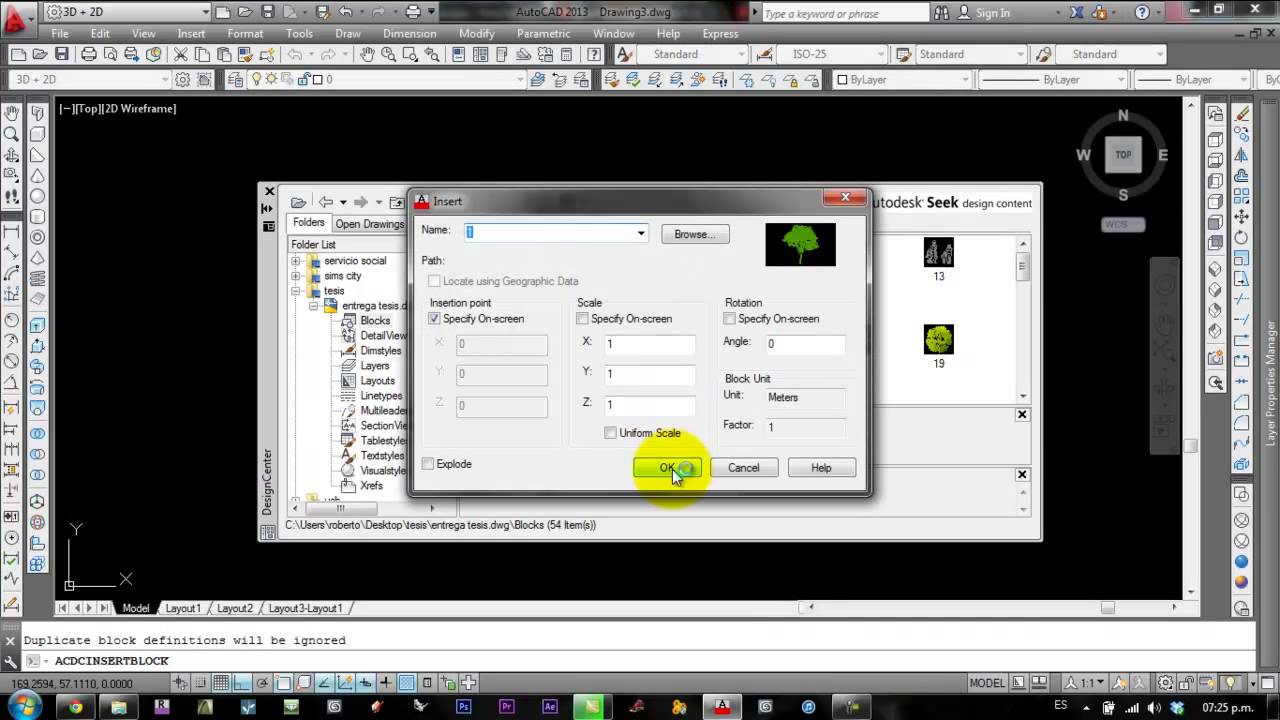1280x720 pixels.
Task: Open Photoshop from the Windows taskbar
Action: click(464, 706)
